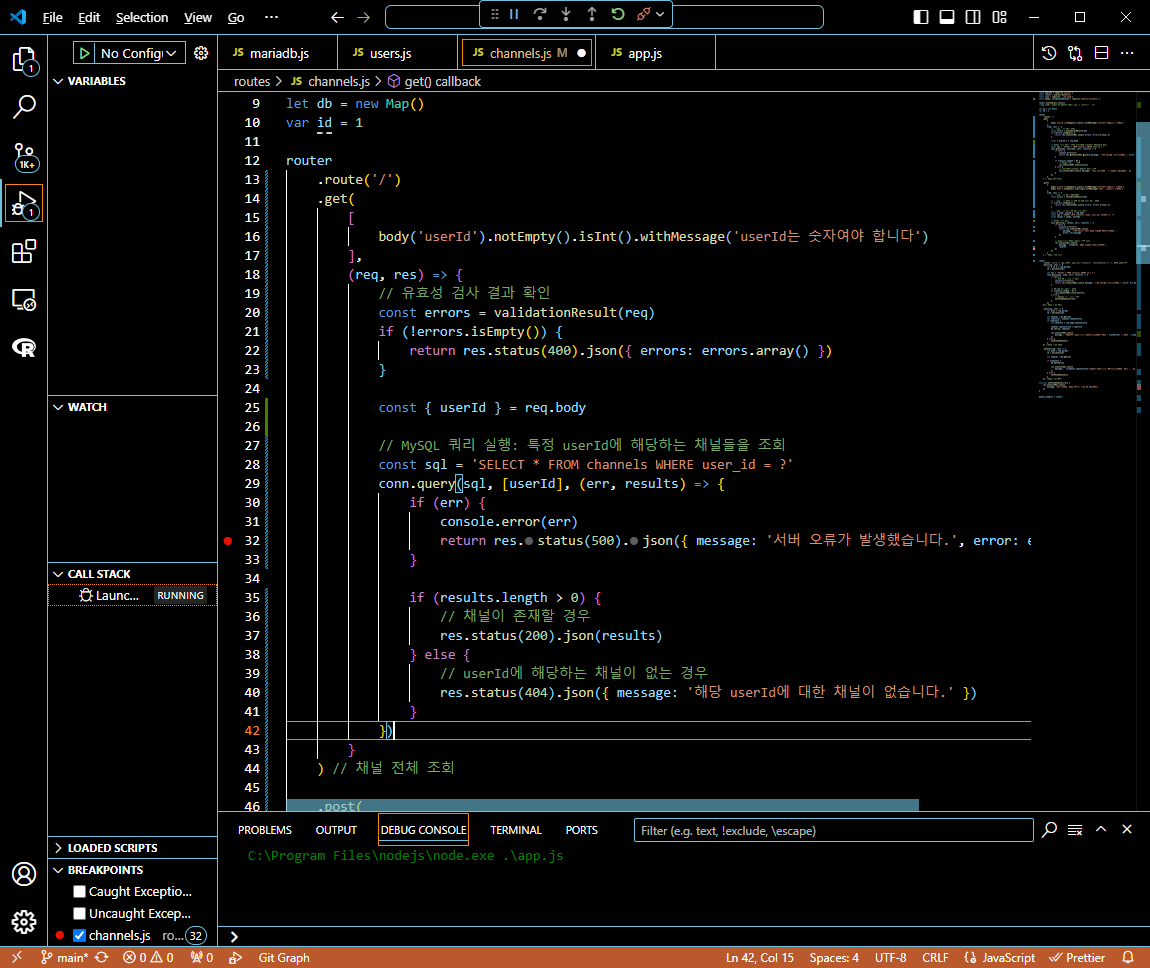This screenshot has width=1150, height=968.
Task: Open the Selection menu
Action: point(142,17)
